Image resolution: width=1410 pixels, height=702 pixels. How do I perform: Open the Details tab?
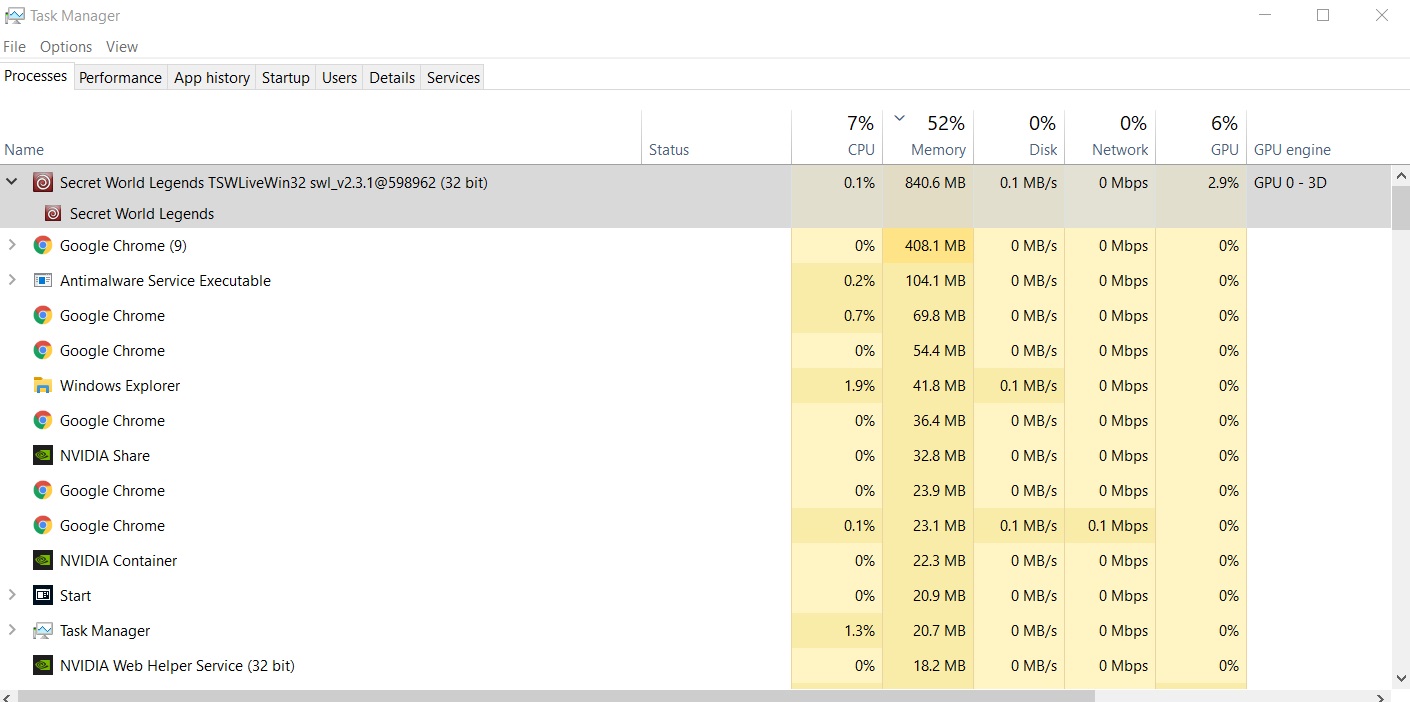[x=392, y=78]
